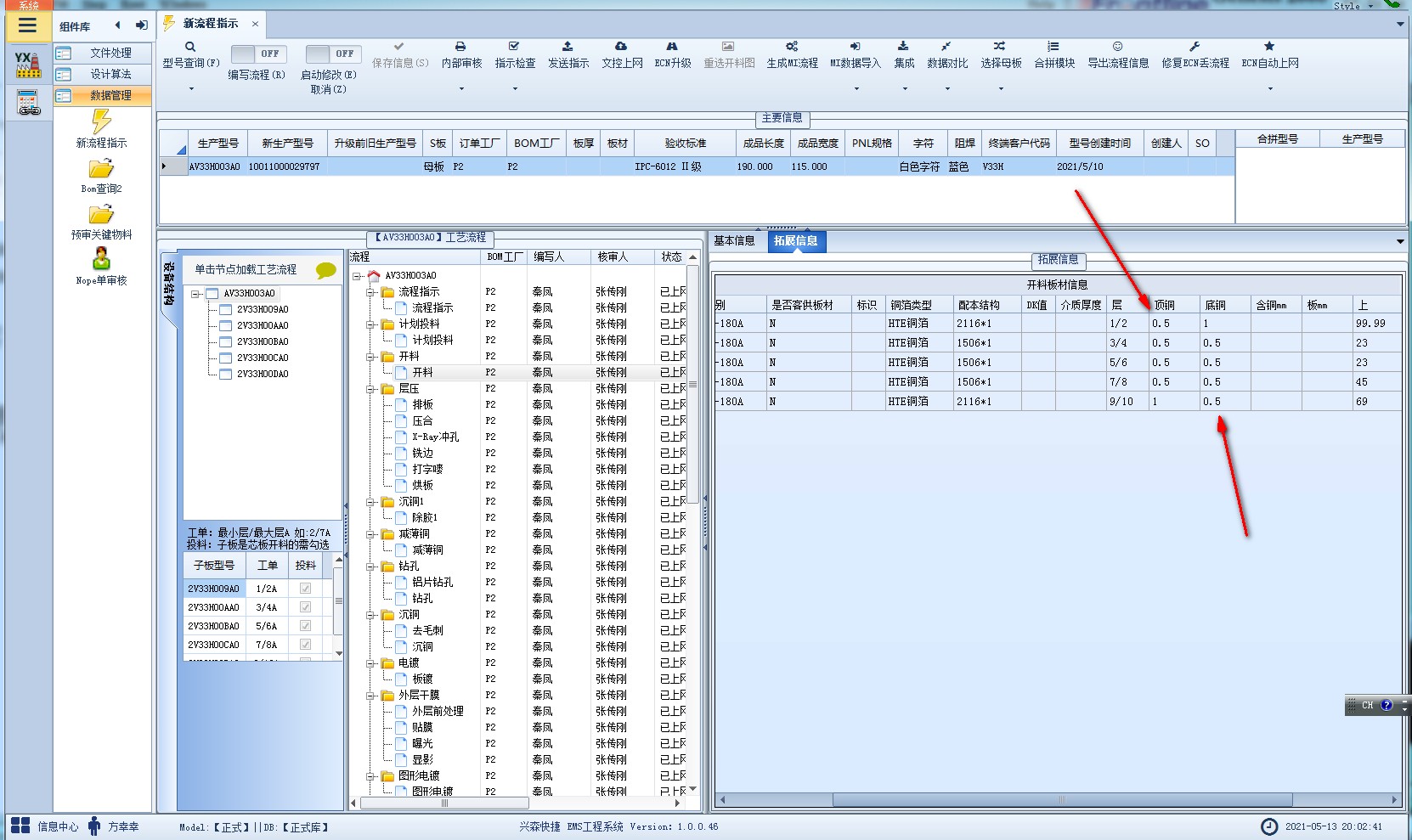
Task: Open the dropdown arrow under MI数据导入
Action: 856,88
